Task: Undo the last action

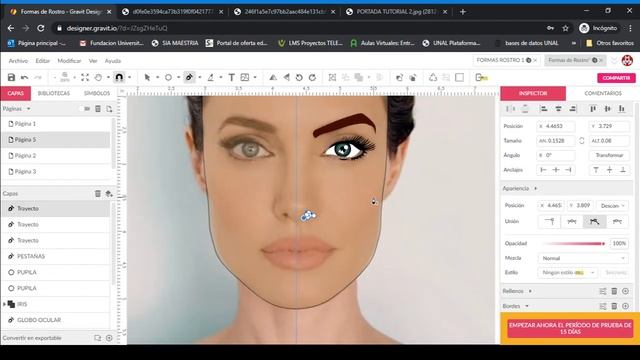Action: [x=24, y=78]
